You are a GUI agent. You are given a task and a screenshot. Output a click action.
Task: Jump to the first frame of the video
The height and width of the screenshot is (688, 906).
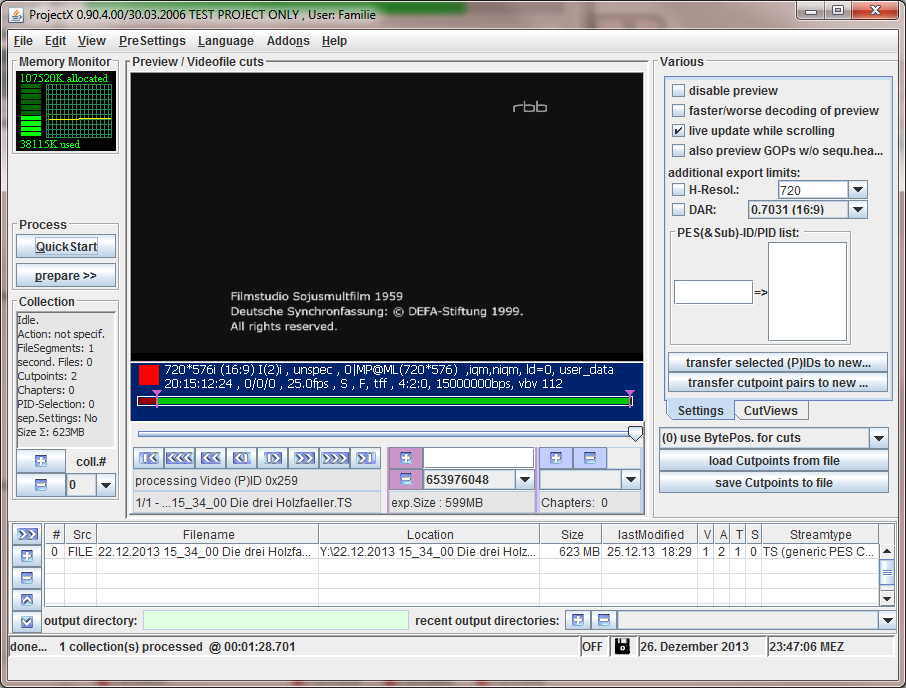point(149,458)
